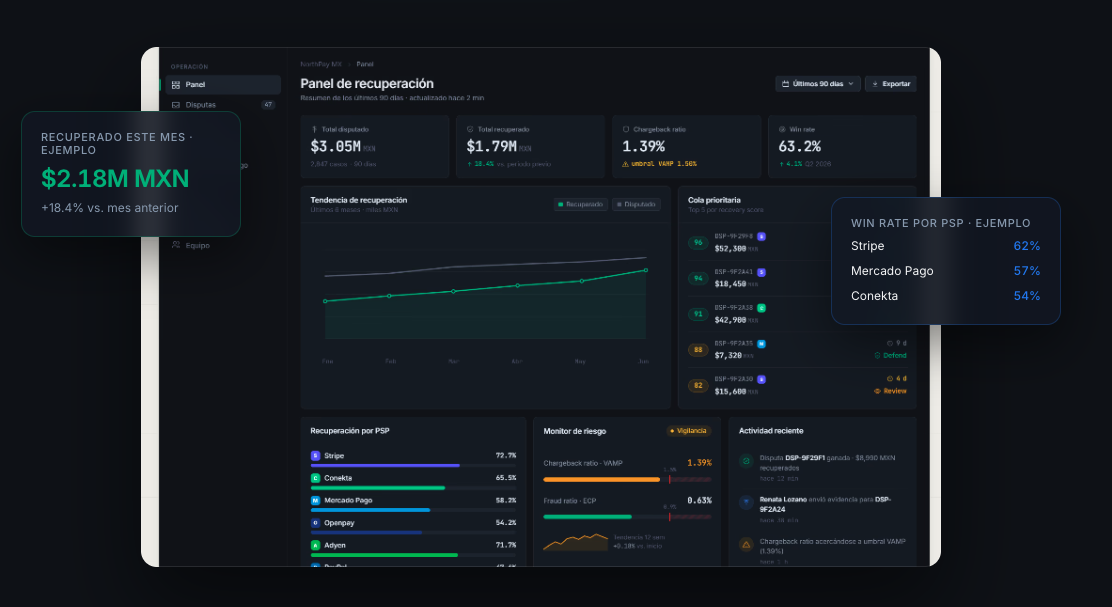Open dispute DSP-9F2A38 in priority queue
Image resolution: width=1112 pixels, height=607 pixels.
(x=733, y=308)
